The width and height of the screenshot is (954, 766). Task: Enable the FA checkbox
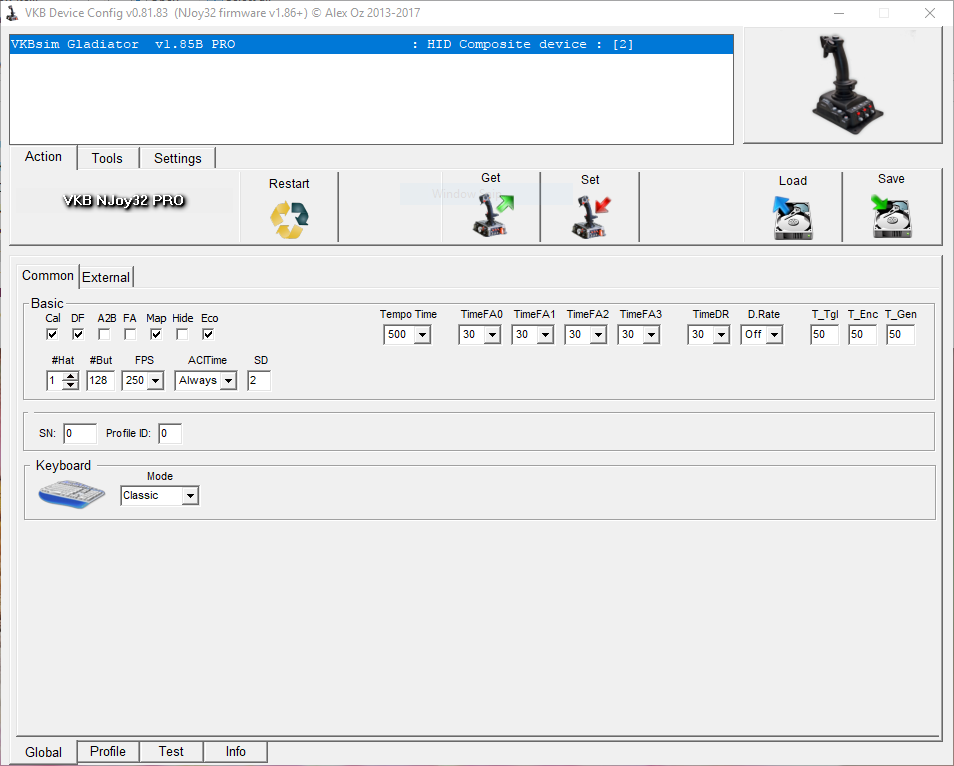pyautogui.click(x=130, y=334)
